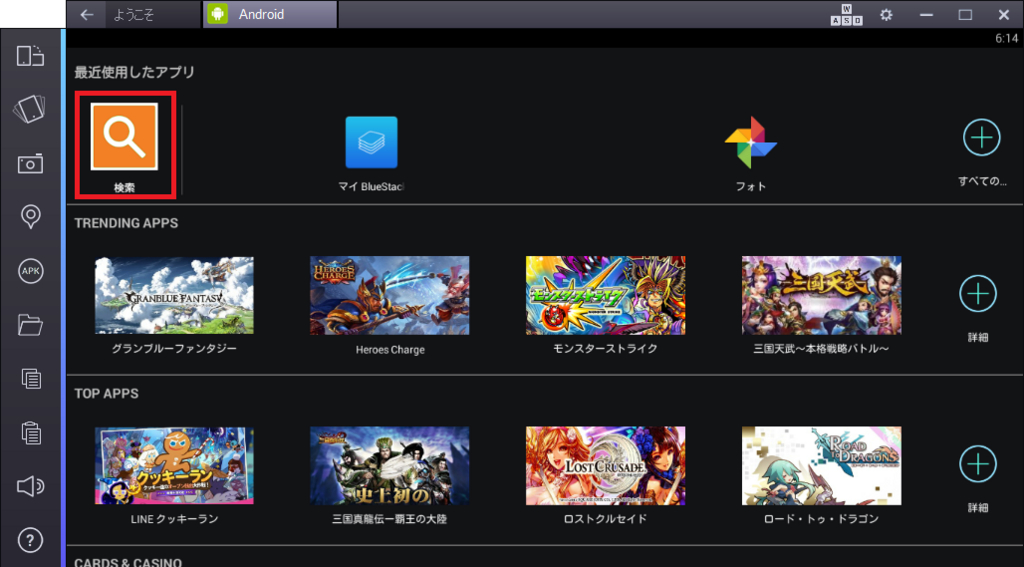Viewport: 1024px width, 567px height.
Task: Click 詳細 plus button for Trending Apps
Action: pyautogui.click(x=978, y=295)
